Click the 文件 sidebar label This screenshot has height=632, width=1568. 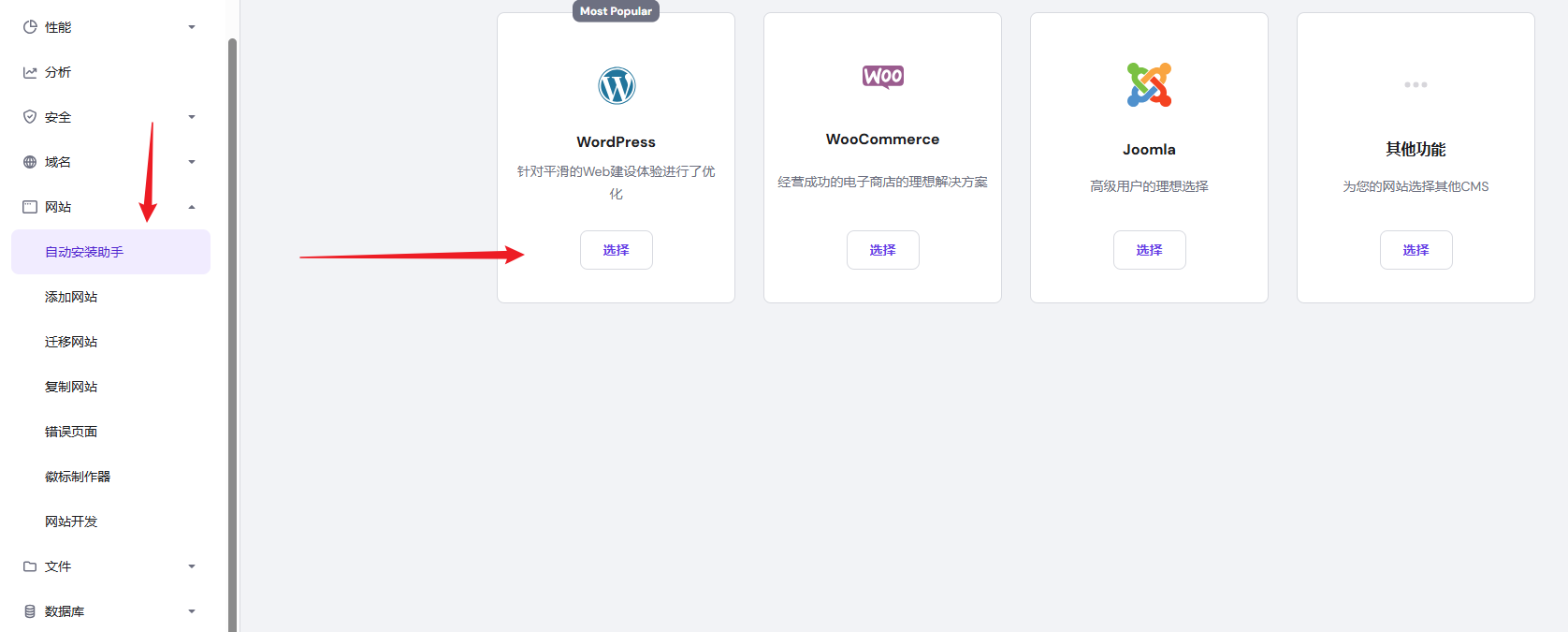point(58,566)
